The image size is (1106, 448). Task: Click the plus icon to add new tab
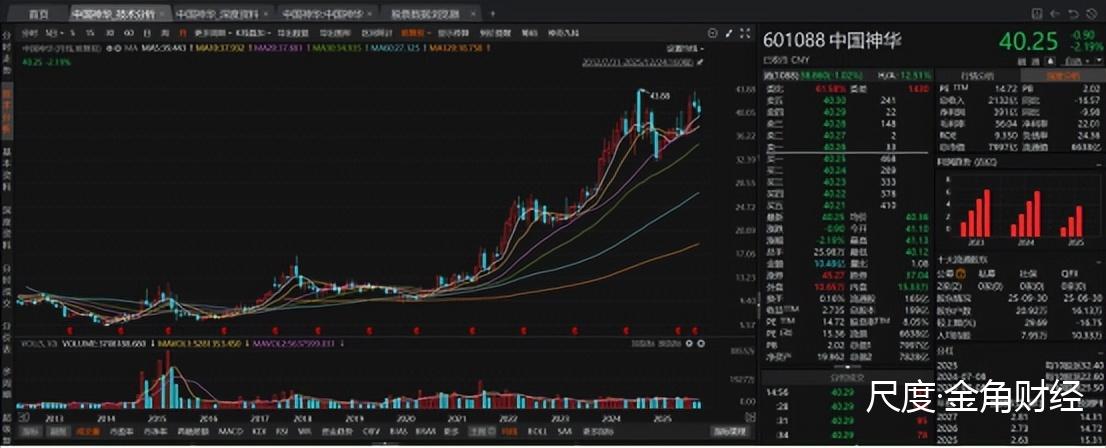coord(493,15)
